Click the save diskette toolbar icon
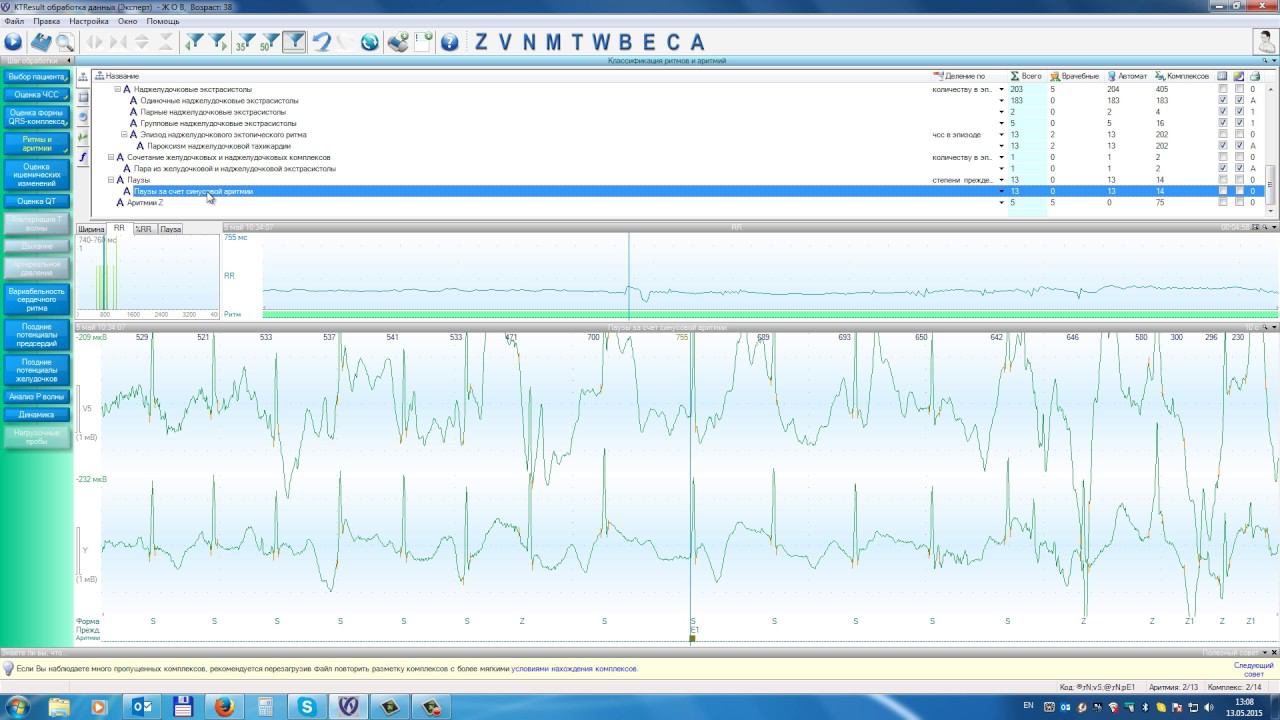This screenshot has height=720, width=1280. pos(40,42)
